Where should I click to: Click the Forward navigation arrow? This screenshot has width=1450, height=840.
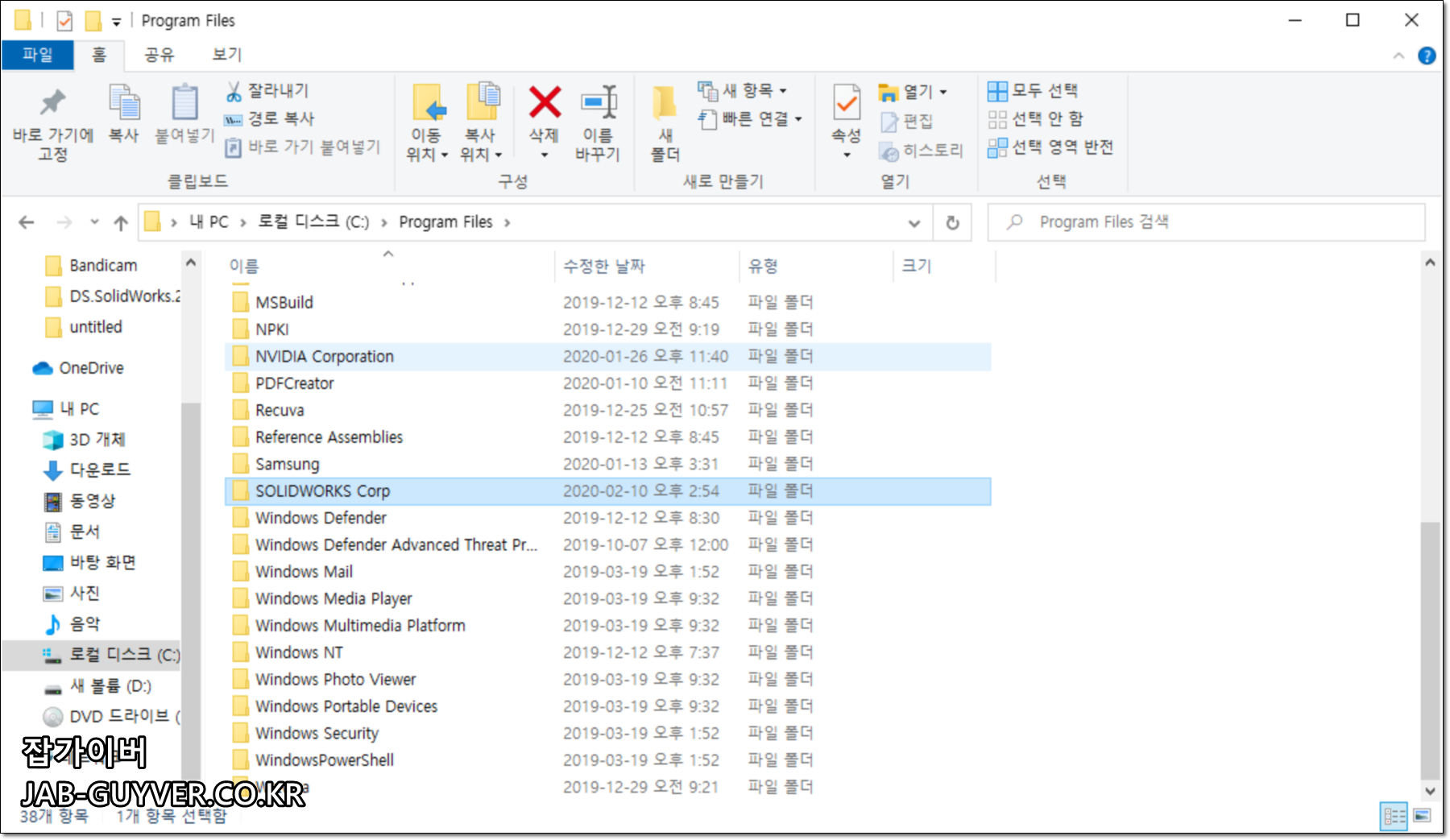(64, 222)
